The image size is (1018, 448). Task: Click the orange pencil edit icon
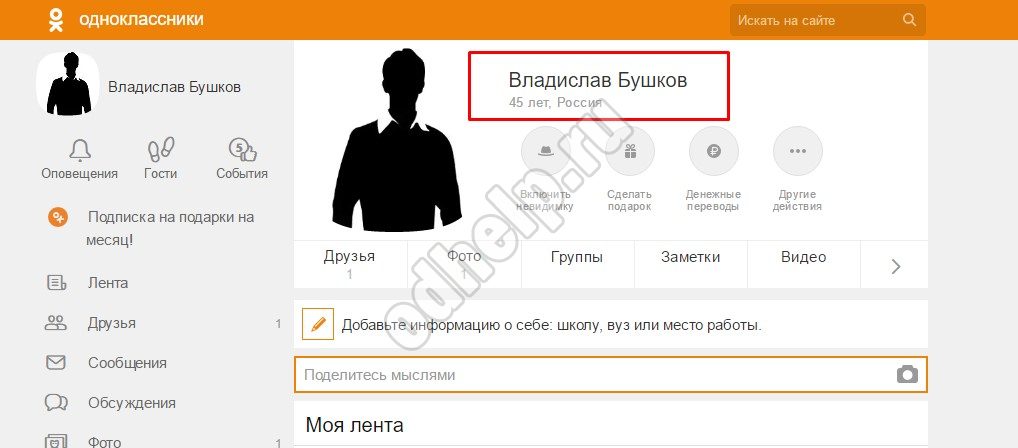click(x=317, y=324)
